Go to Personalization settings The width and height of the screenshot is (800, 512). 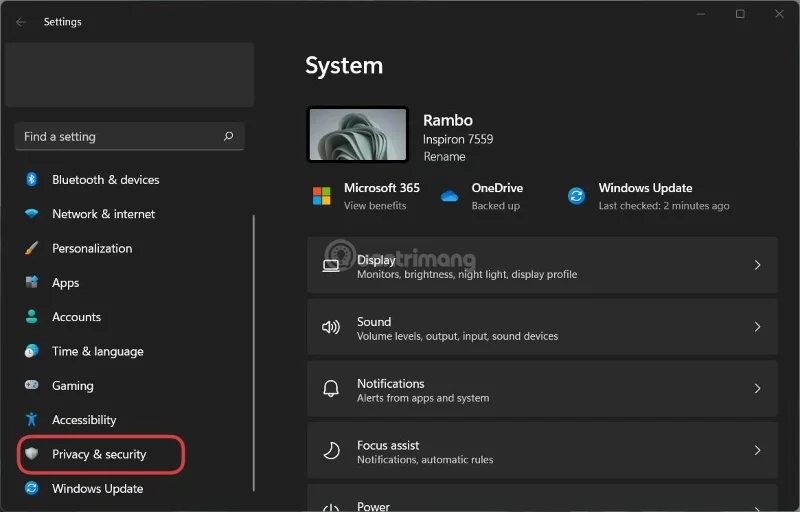92,248
